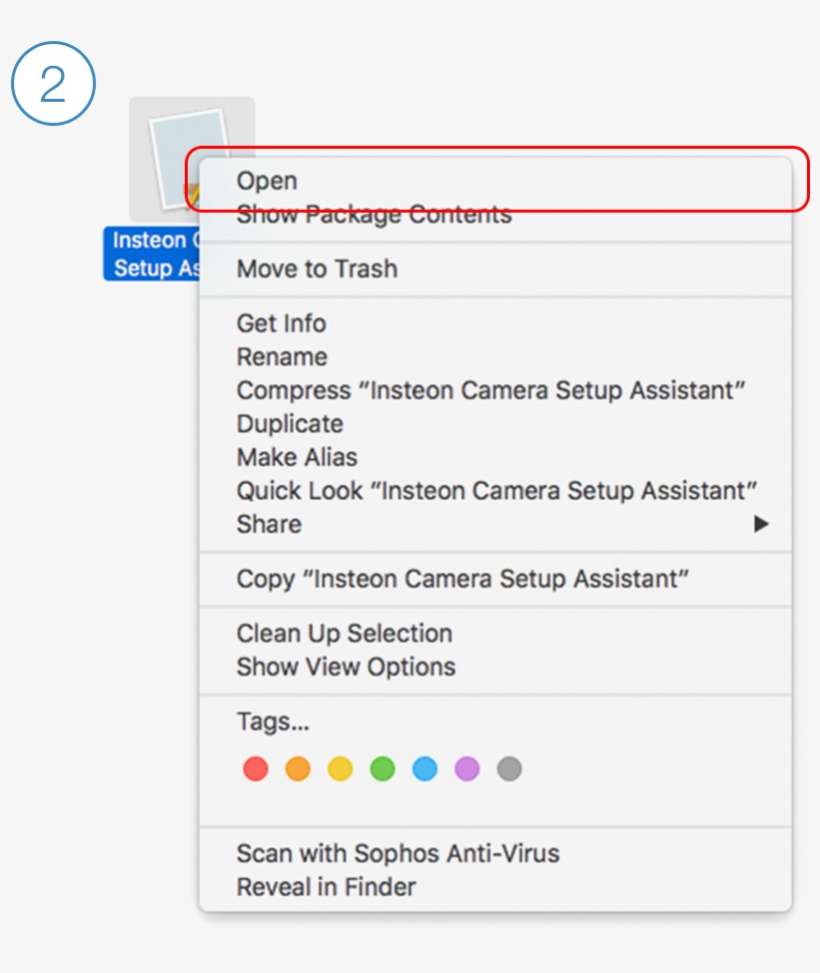Select "Get Info"
Viewport: 820px width, 973px height.
[x=280, y=323]
